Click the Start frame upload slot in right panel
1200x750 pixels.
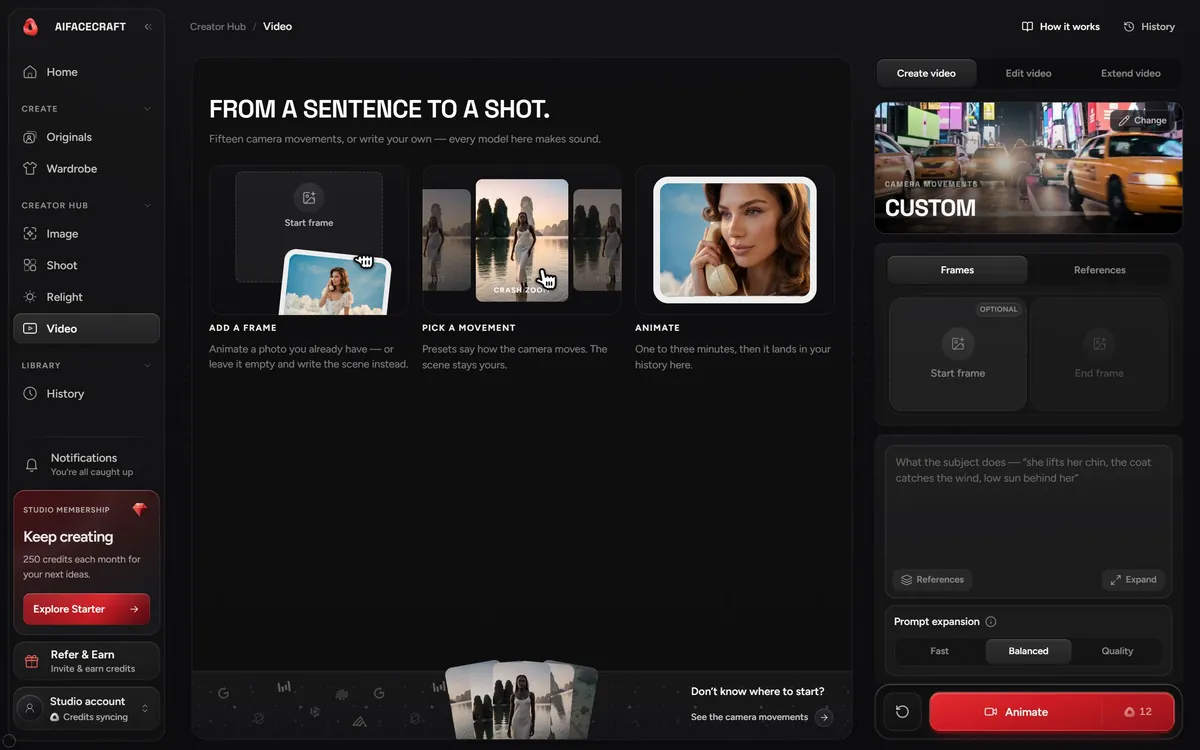957,354
